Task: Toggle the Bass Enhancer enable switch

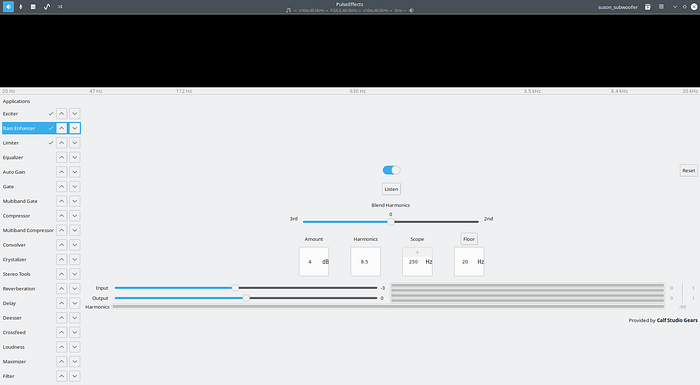Action: (392, 170)
